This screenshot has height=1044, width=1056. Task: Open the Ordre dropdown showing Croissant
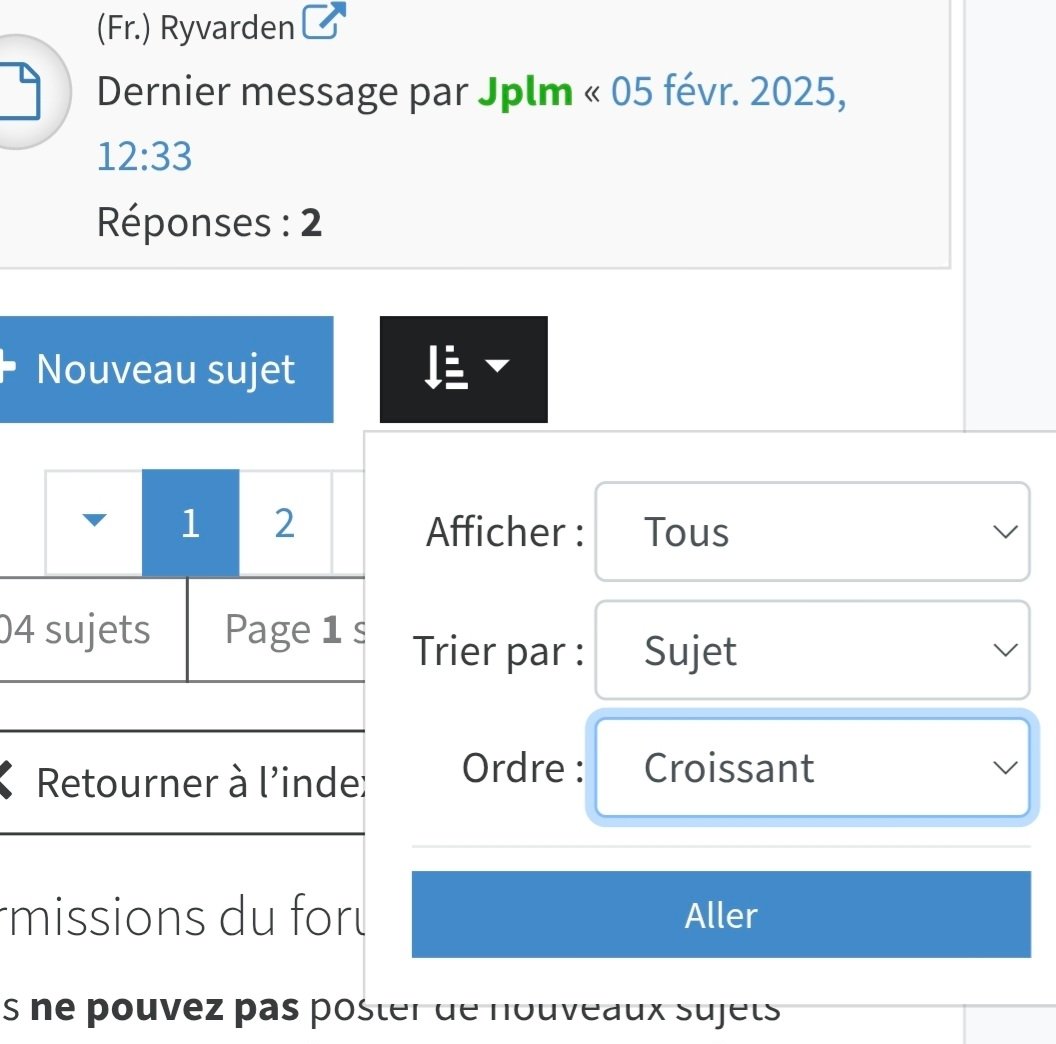(x=812, y=767)
